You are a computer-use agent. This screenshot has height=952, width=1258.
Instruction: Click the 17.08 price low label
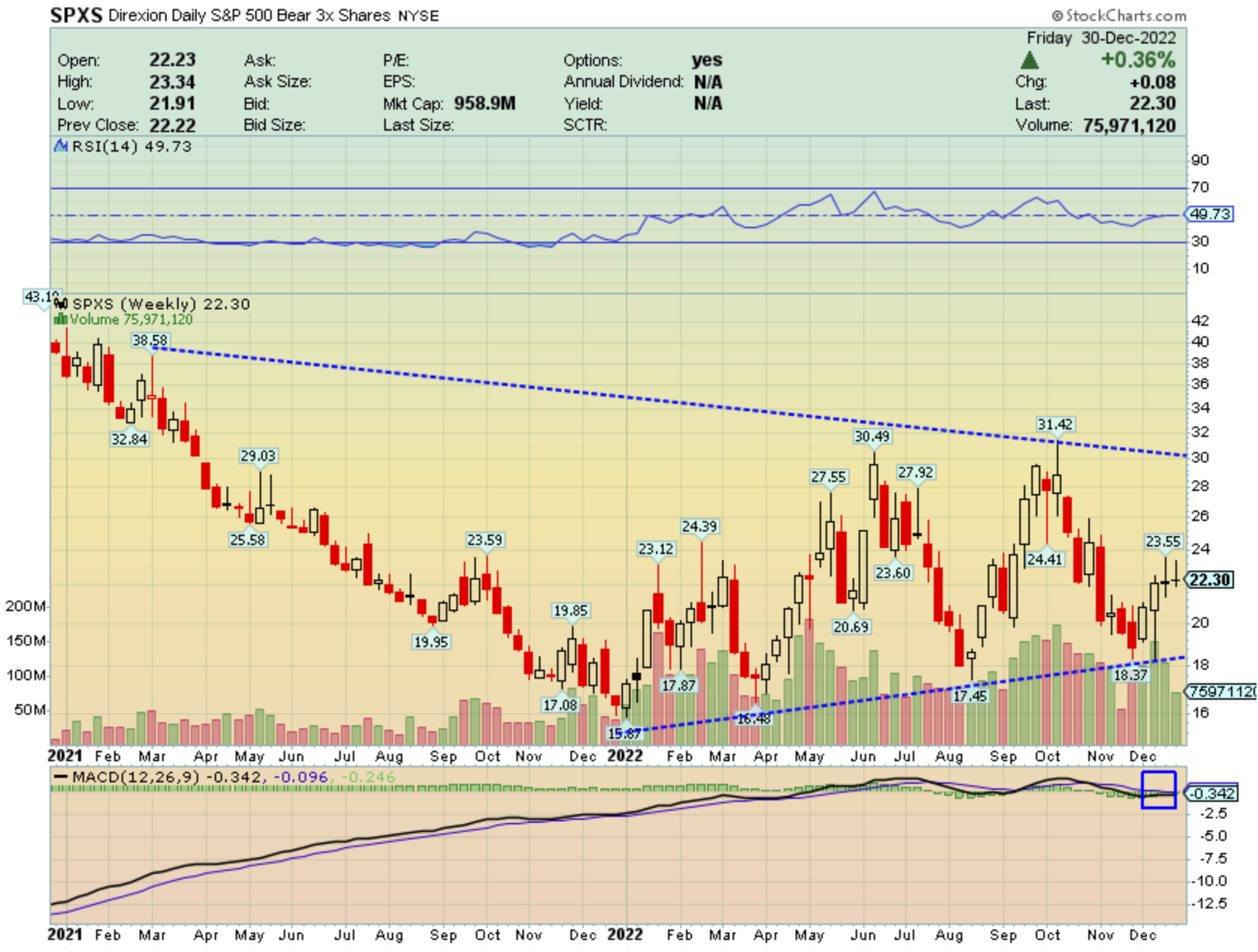point(560,705)
